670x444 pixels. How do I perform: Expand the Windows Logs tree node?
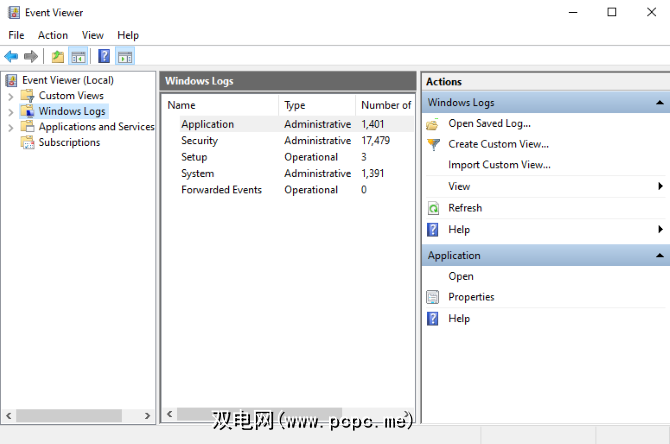[11, 112]
